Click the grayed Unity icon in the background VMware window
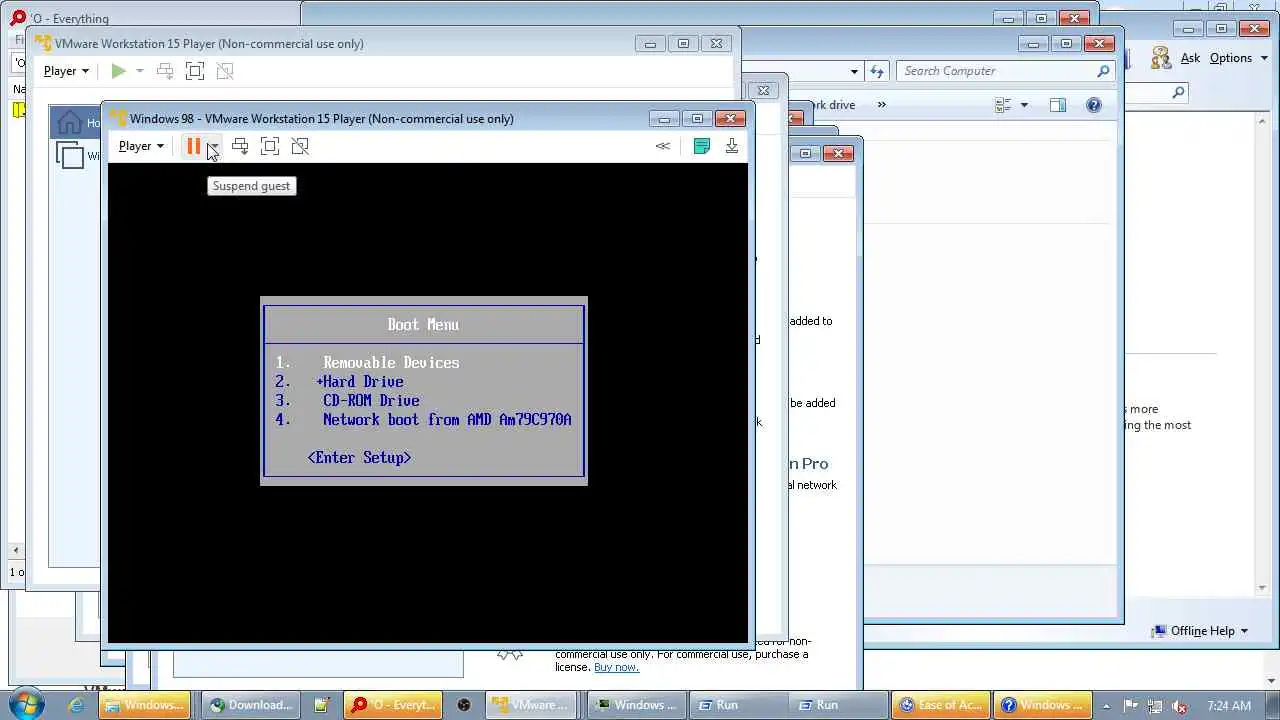The image size is (1280, 720). (225, 71)
